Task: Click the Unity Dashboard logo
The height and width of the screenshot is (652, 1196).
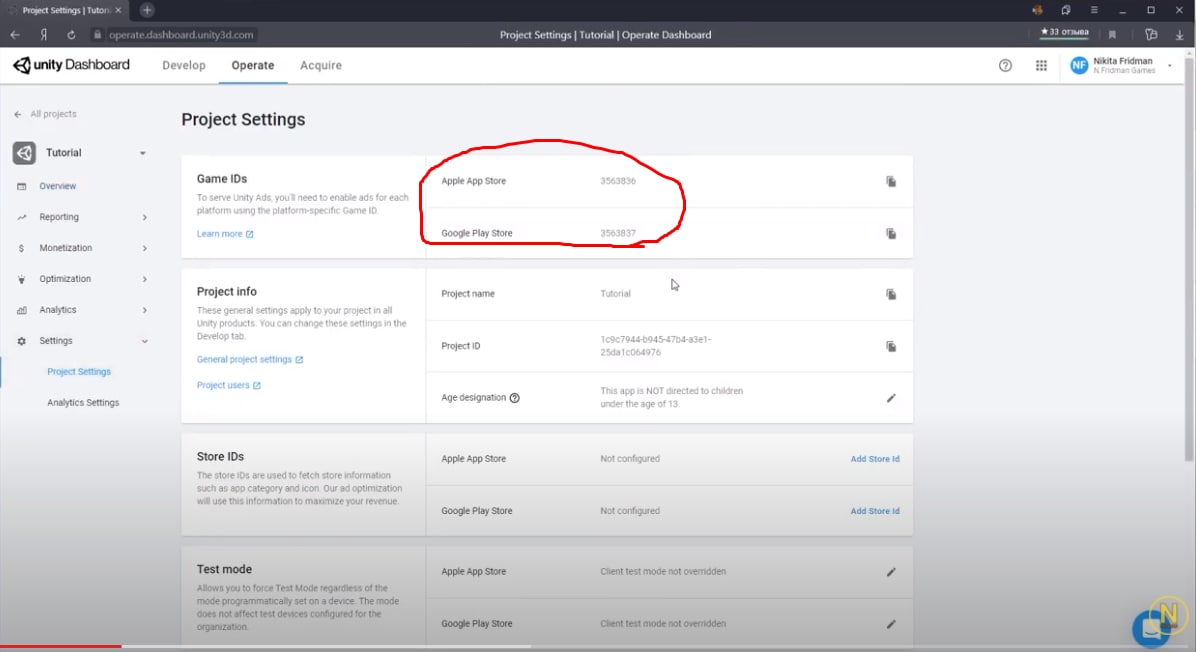Action: pos(71,65)
